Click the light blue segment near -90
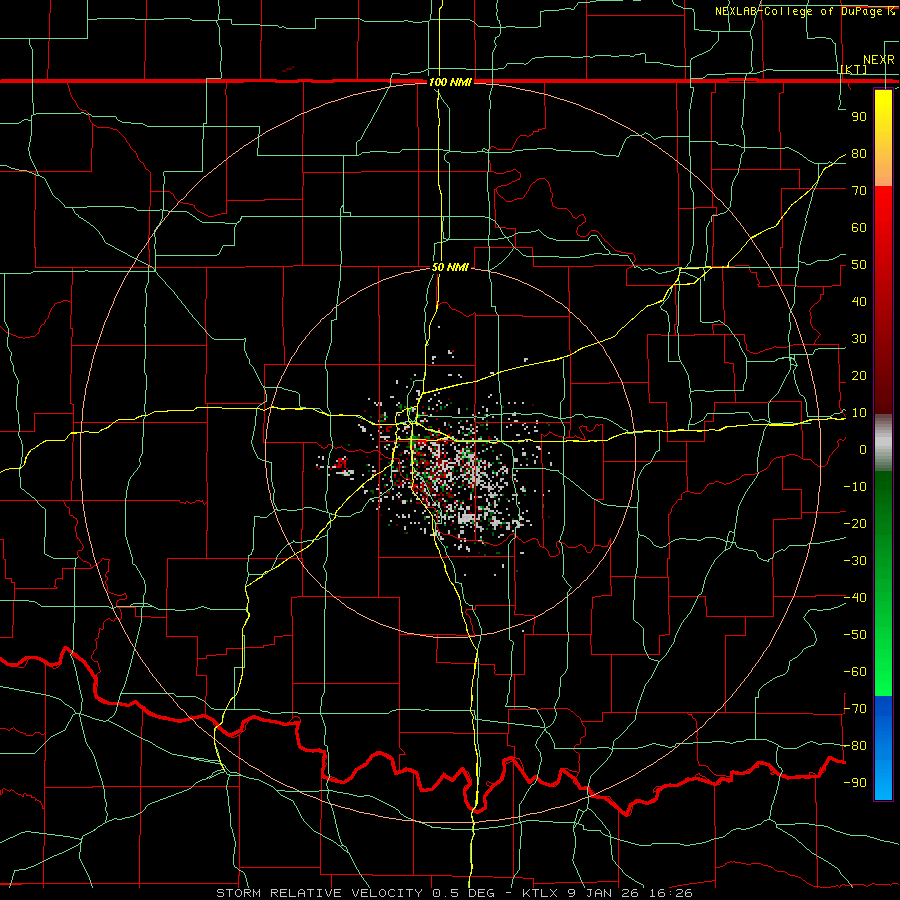This screenshot has width=900, height=900. (883, 781)
